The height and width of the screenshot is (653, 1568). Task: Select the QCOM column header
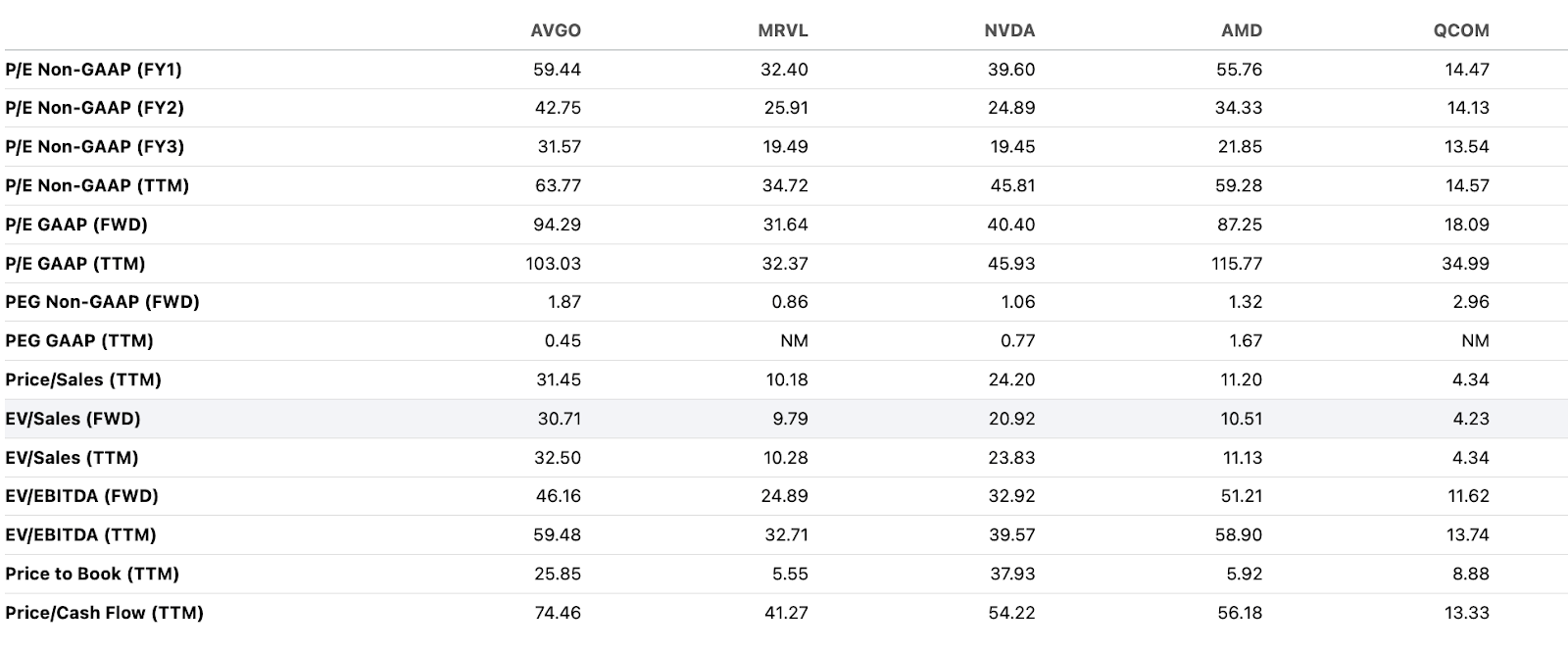click(x=1461, y=30)
